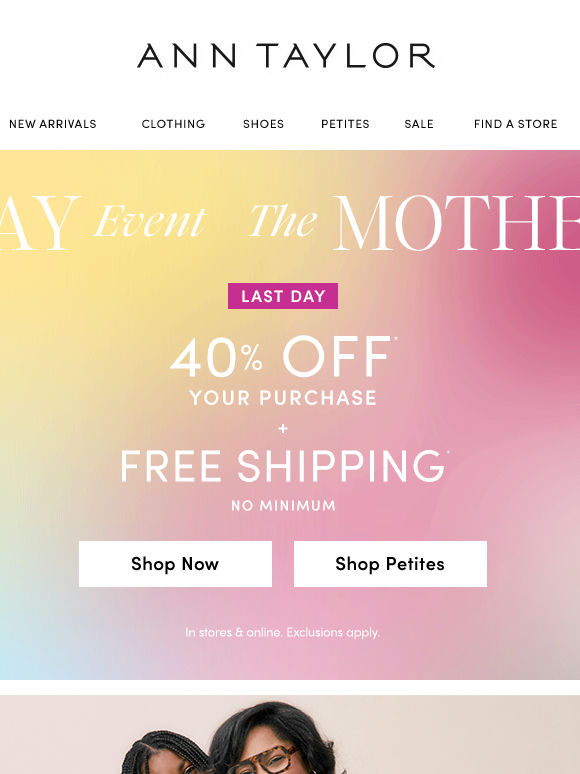Click the Sale navigation link
Image resolution: width=580 pixels, height=774 pixels.
tap(419, 124)
